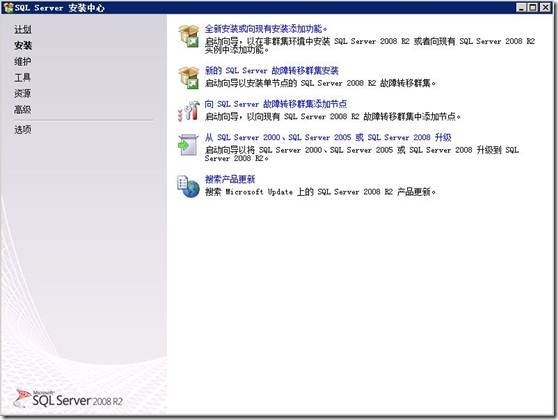The height and width of the screenshot is (420, 558).
Task: Minimize the SQL Server 安装中心 window
Action: (x=521, y=7)
